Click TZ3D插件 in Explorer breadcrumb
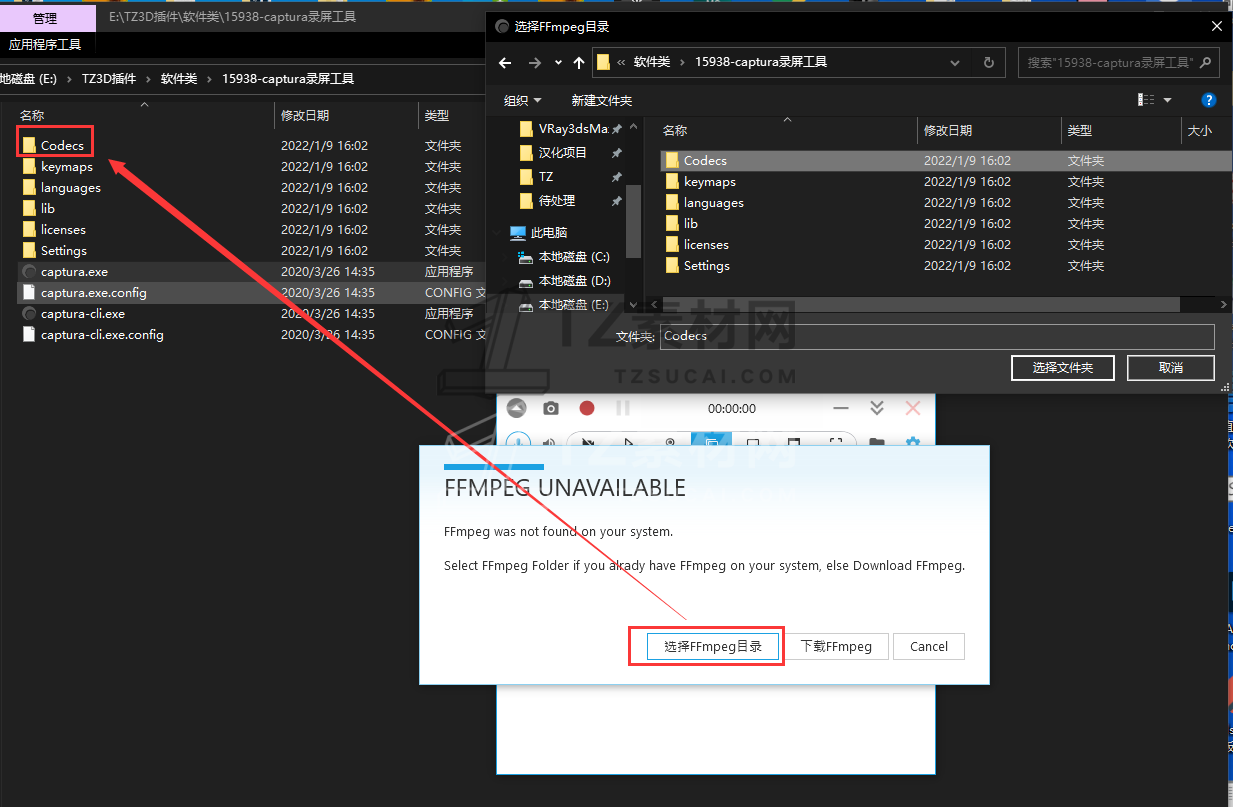Viewport: 1233px width, 807px height. [x=109, y=79]
